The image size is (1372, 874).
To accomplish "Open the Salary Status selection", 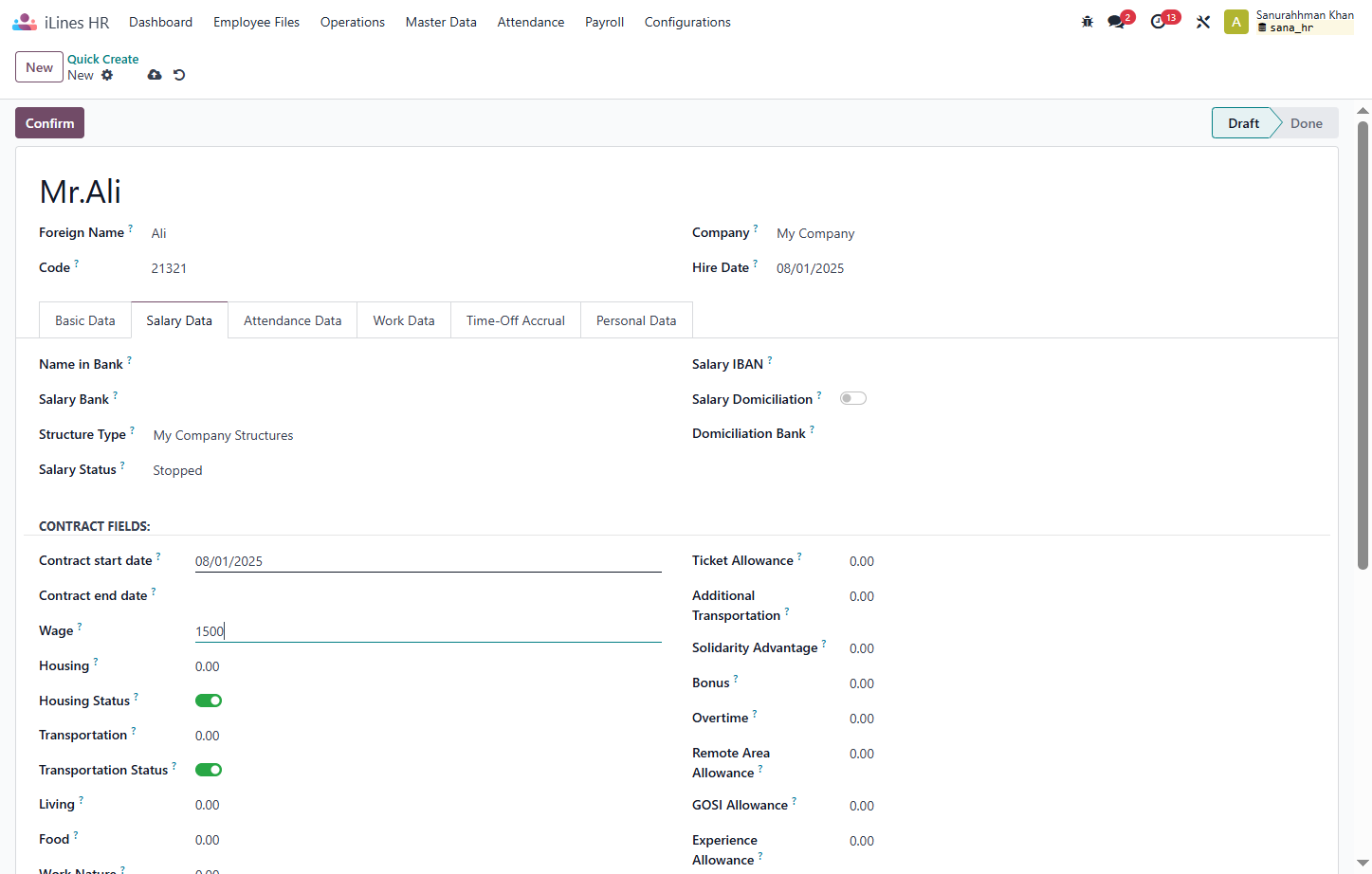I will click(407, 470).
